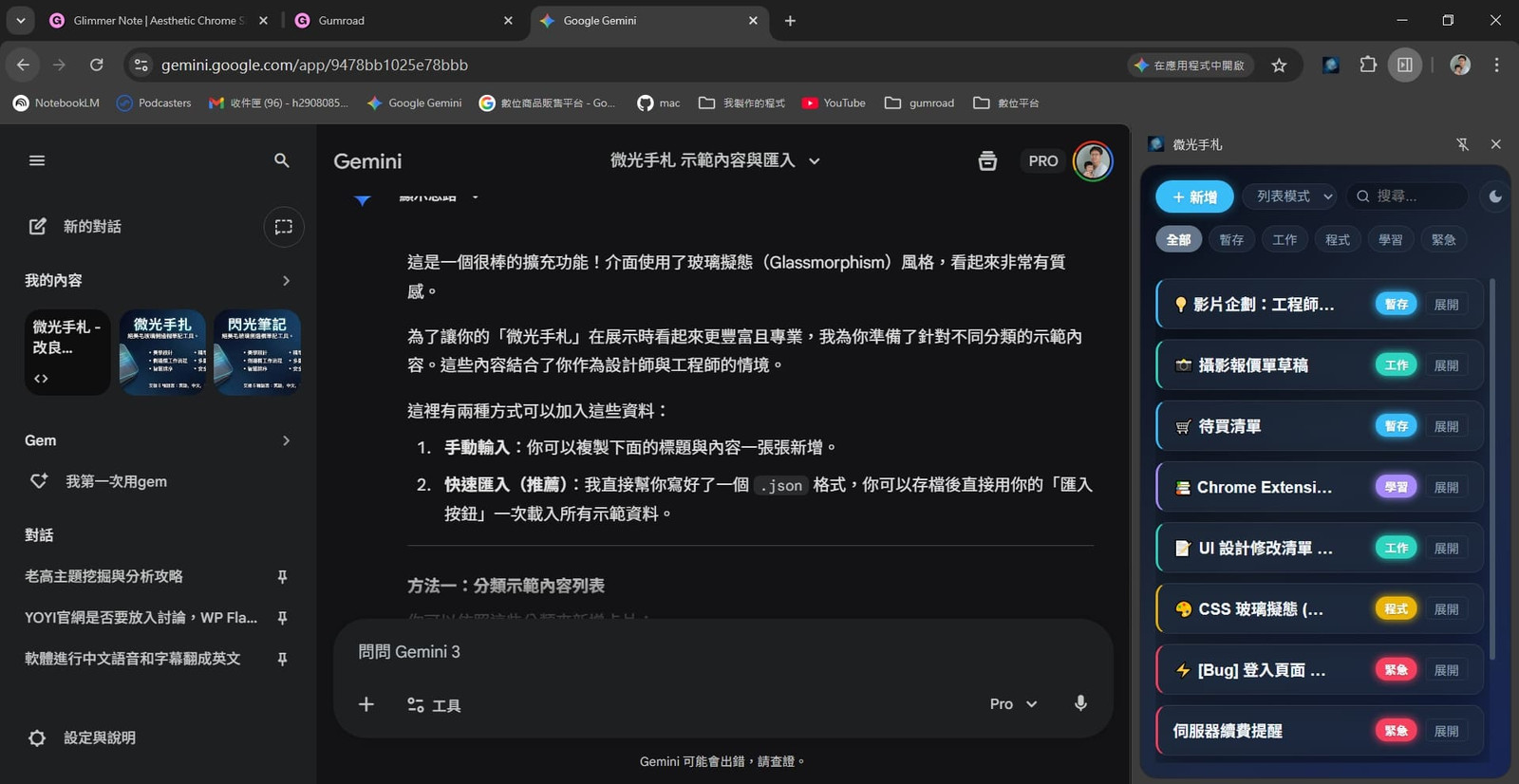Expand the Chrome Extensi... note

tap(1446, 487)
